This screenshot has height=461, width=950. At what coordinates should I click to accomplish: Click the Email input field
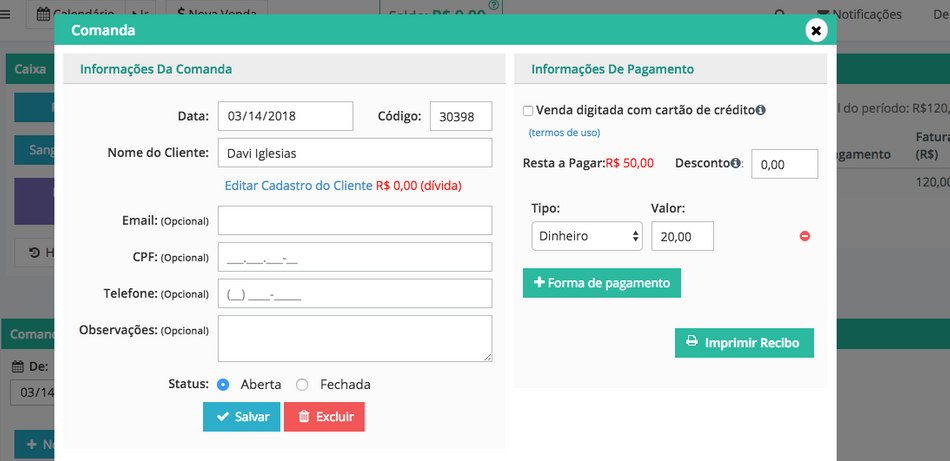pyautogui.click(x=355, y=221)
